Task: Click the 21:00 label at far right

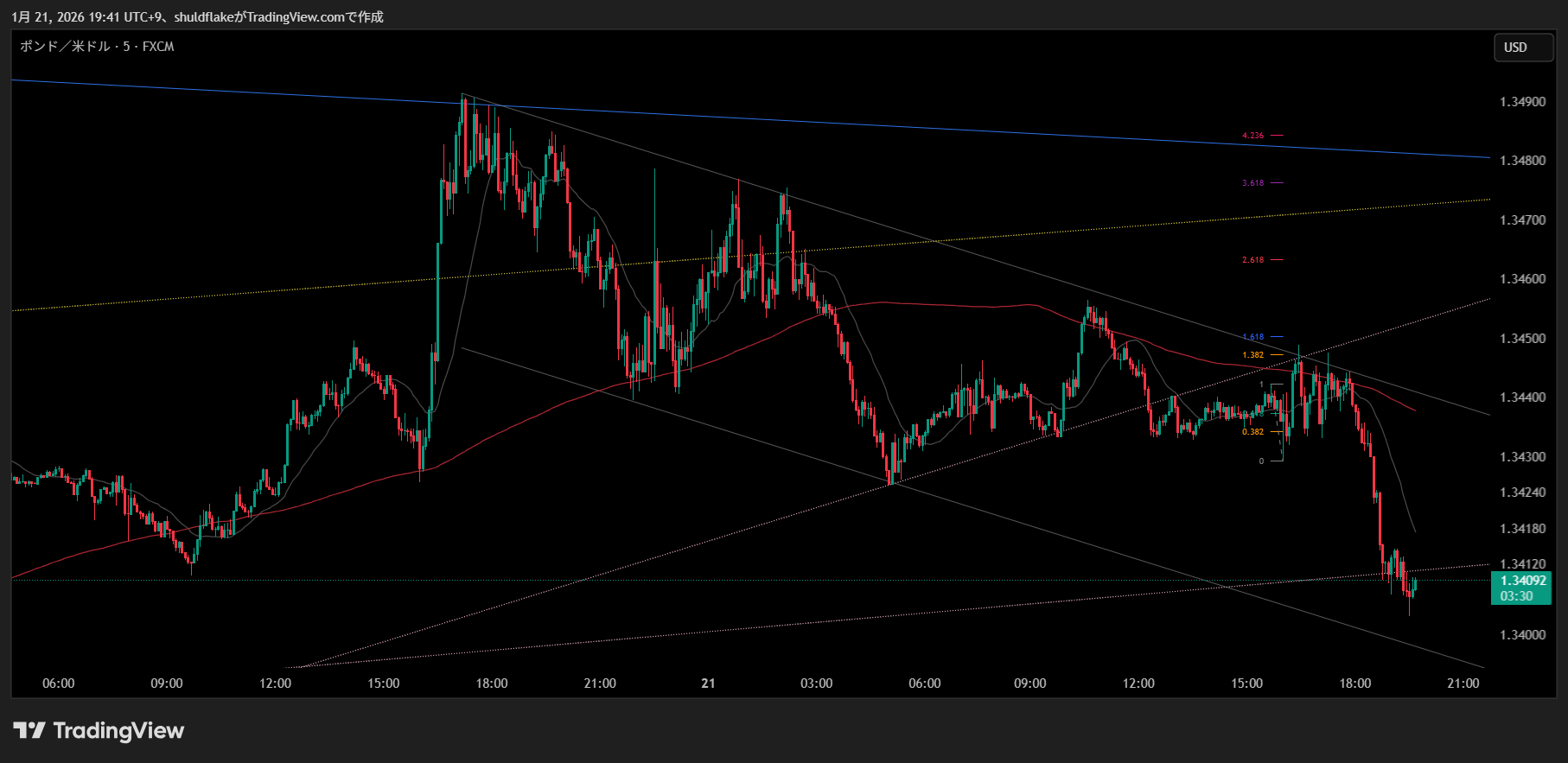Action: (1463, 684)
